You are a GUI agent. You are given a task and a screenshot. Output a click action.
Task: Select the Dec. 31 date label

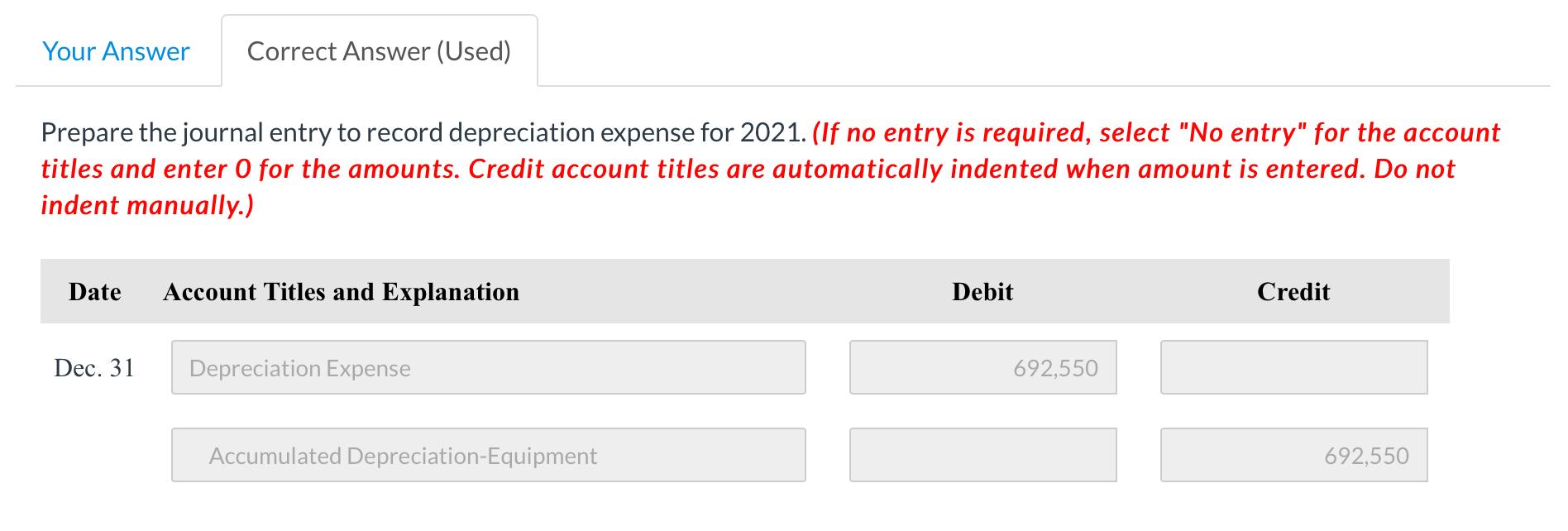pyautogui.click(x=93, y=367)
